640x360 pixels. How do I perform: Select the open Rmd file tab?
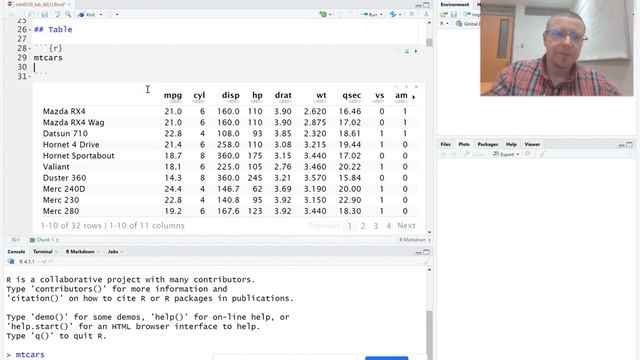40,4
